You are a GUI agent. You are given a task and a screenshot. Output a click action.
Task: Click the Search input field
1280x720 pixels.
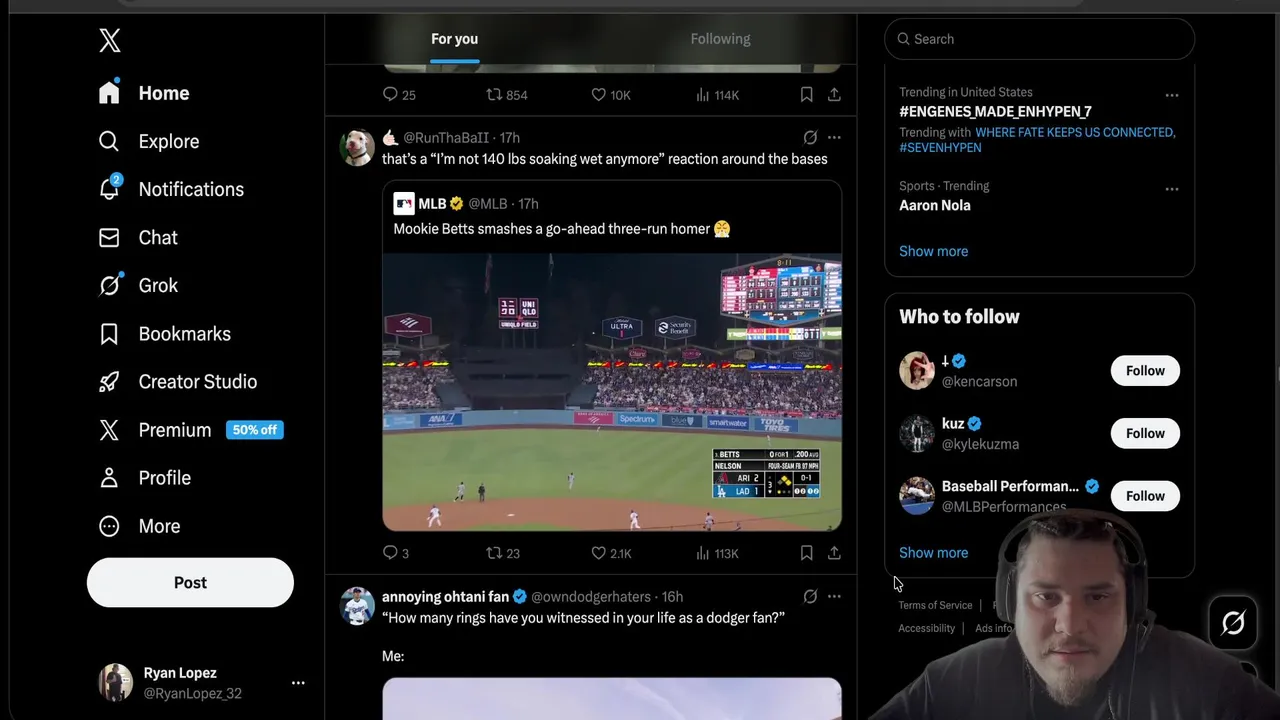click(1039, 39)
